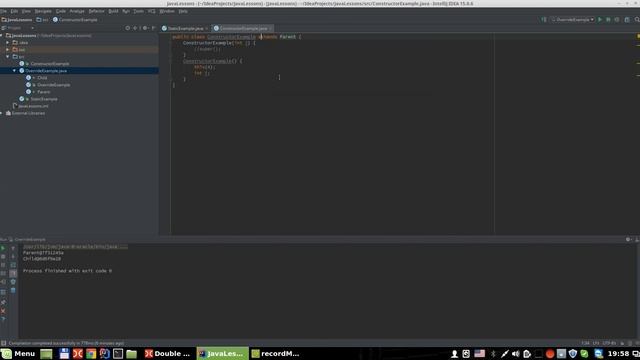The width and height of the screenshot is (640, 360).
Task: Select ConstructorExample.java editor tab
Action: 243,29
